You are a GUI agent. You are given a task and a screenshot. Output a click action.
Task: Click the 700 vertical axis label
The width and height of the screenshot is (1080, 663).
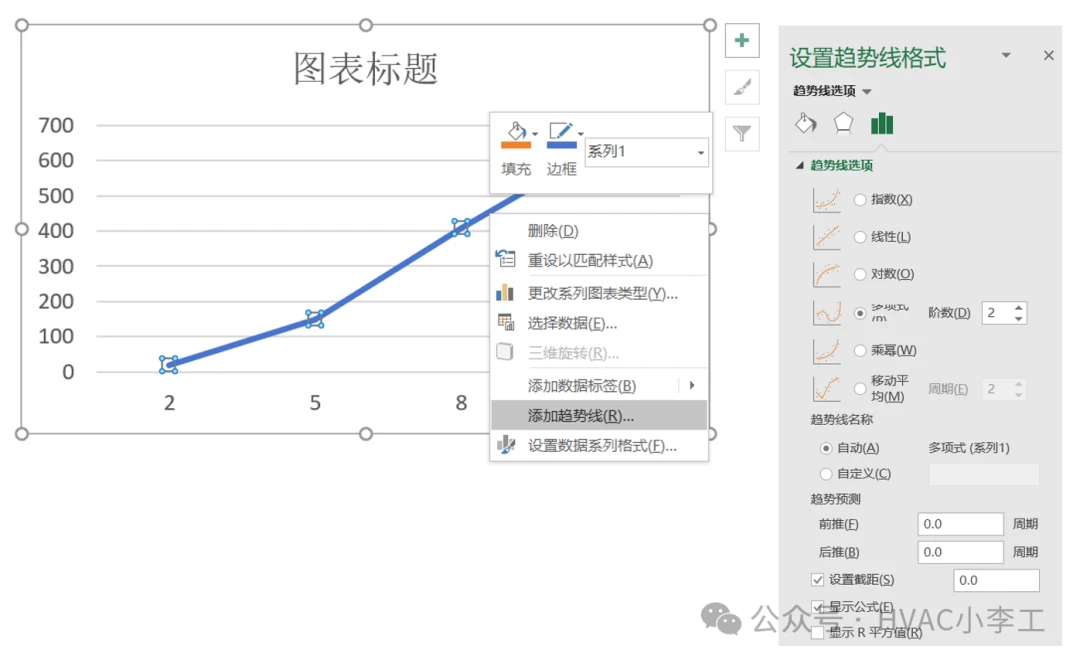56,125
